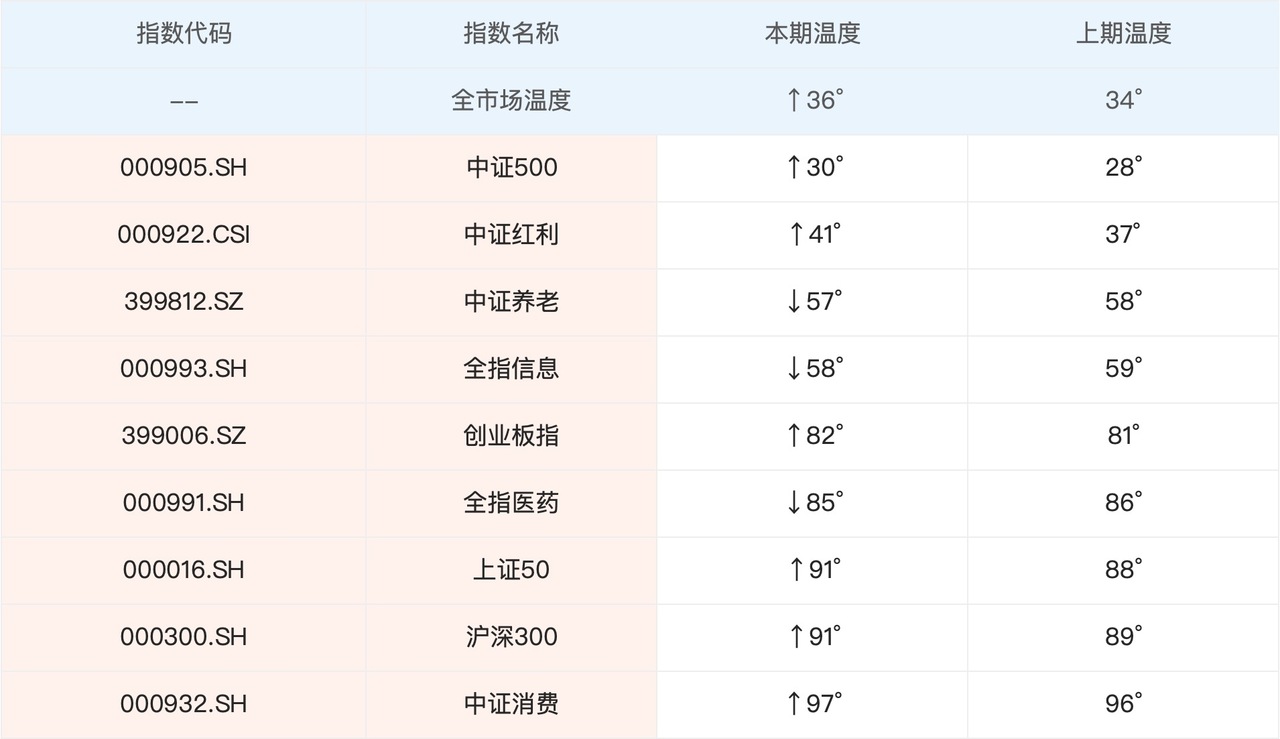The width and height of the screenshot is (1280, 739).
Task: Click the up arrow next to 82°
Action: point(794,435)
